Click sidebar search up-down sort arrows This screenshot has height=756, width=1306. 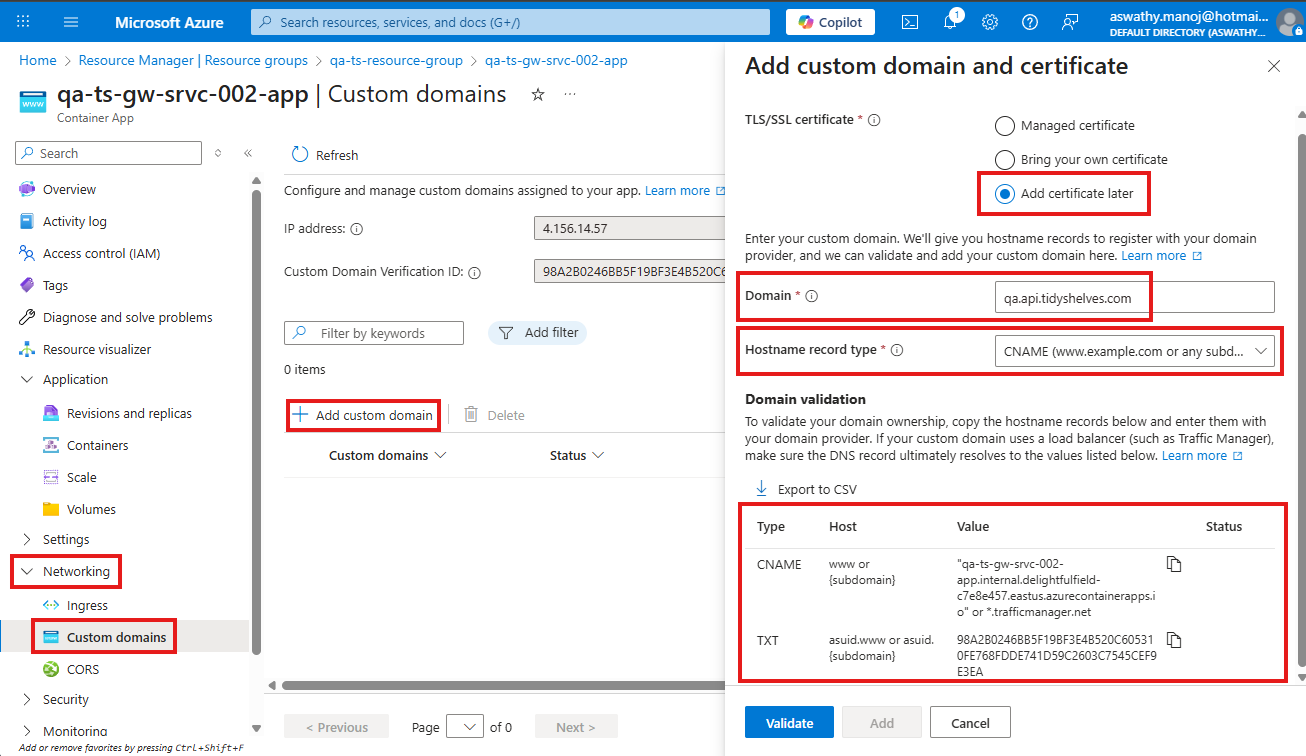[x=218, y=153]
